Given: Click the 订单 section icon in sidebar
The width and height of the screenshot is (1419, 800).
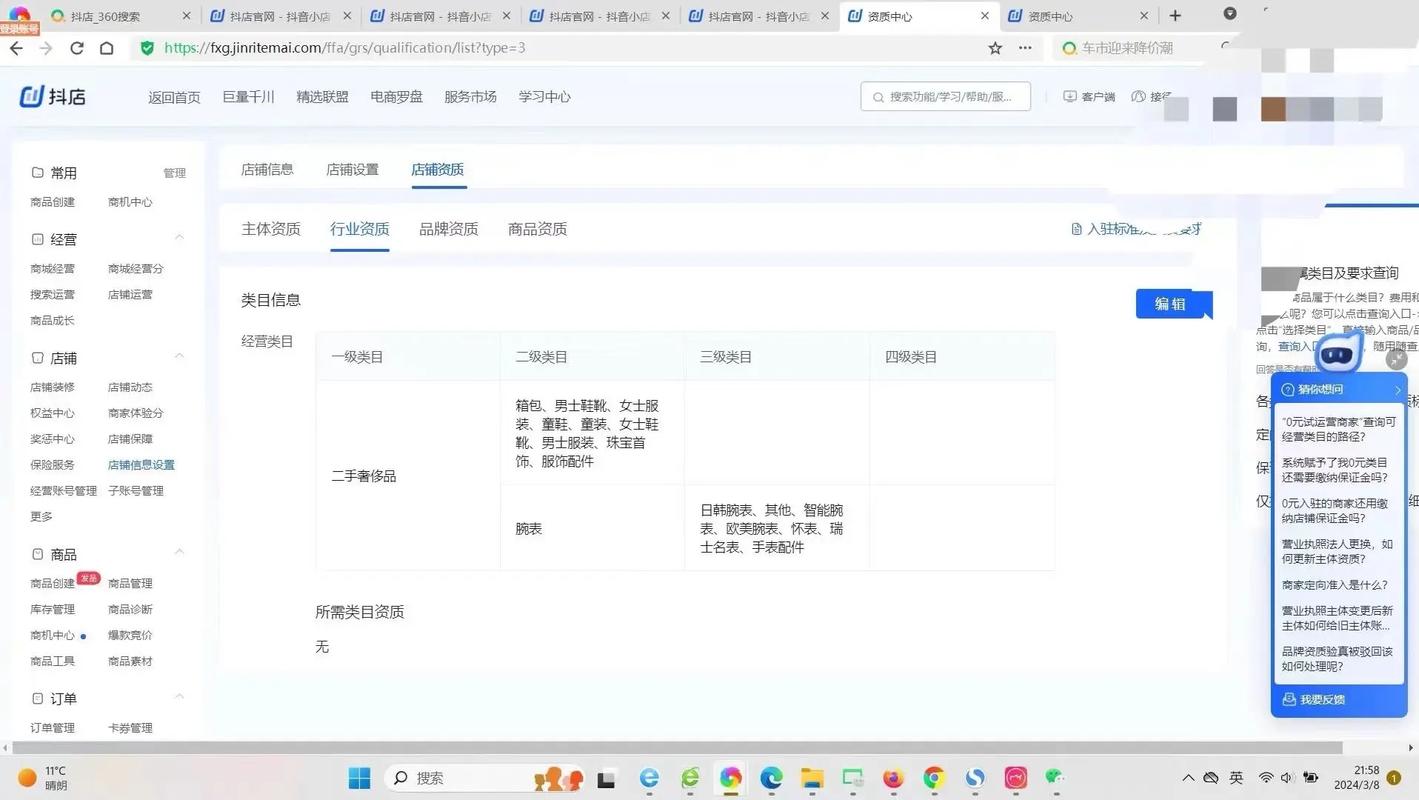Looking at the screenshot, I should [38, 698].
